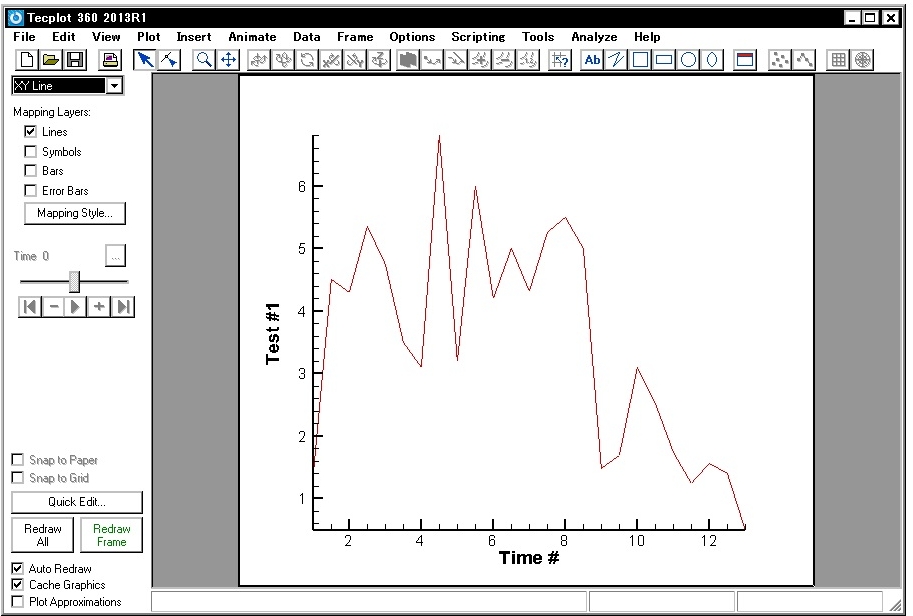Click the Test #1 axis title

coord(273,334)
